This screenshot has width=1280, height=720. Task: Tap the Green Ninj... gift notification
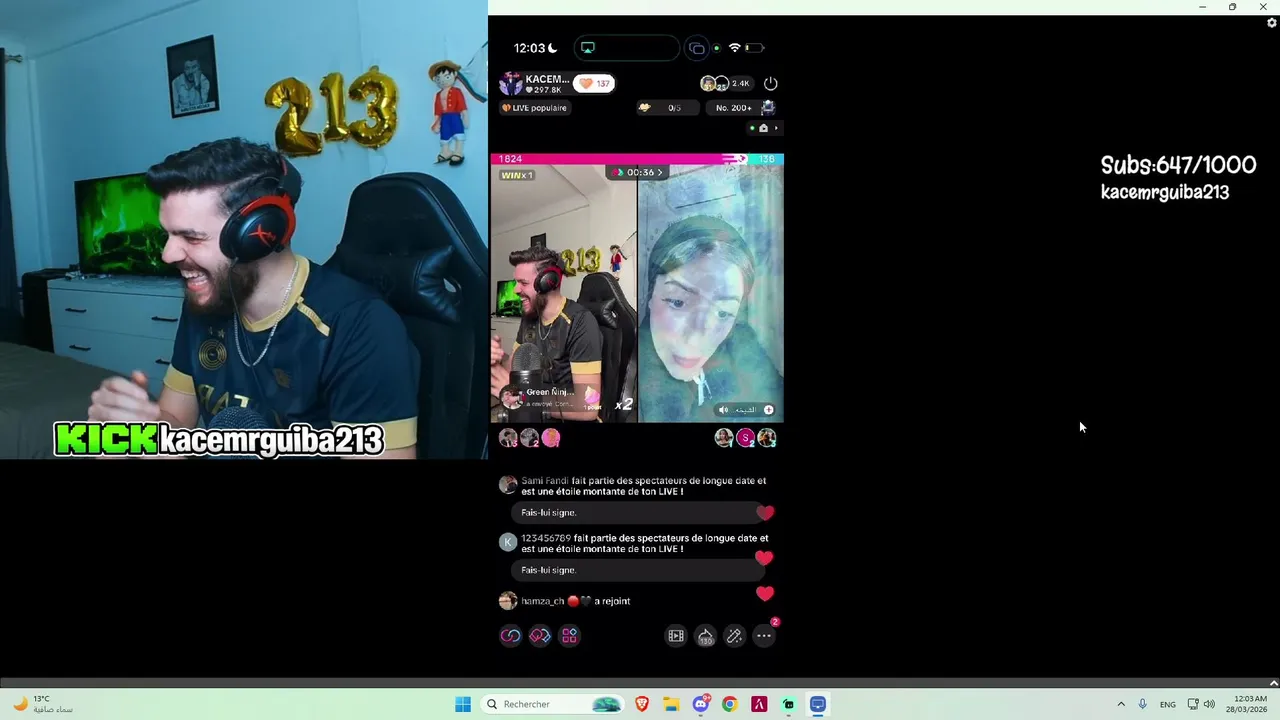click(550, 397)
